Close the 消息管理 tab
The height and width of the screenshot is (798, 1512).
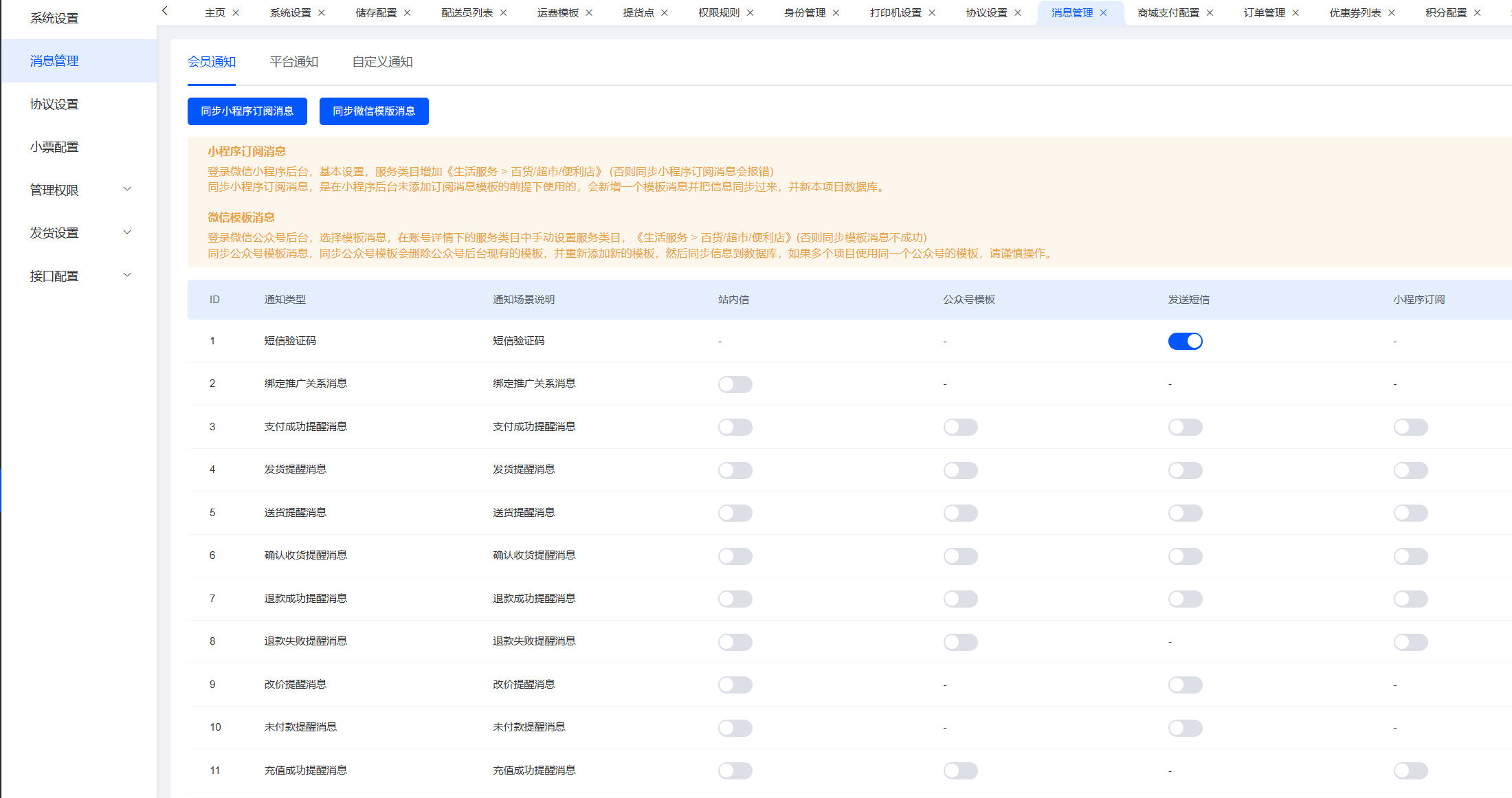point(1104,13)
